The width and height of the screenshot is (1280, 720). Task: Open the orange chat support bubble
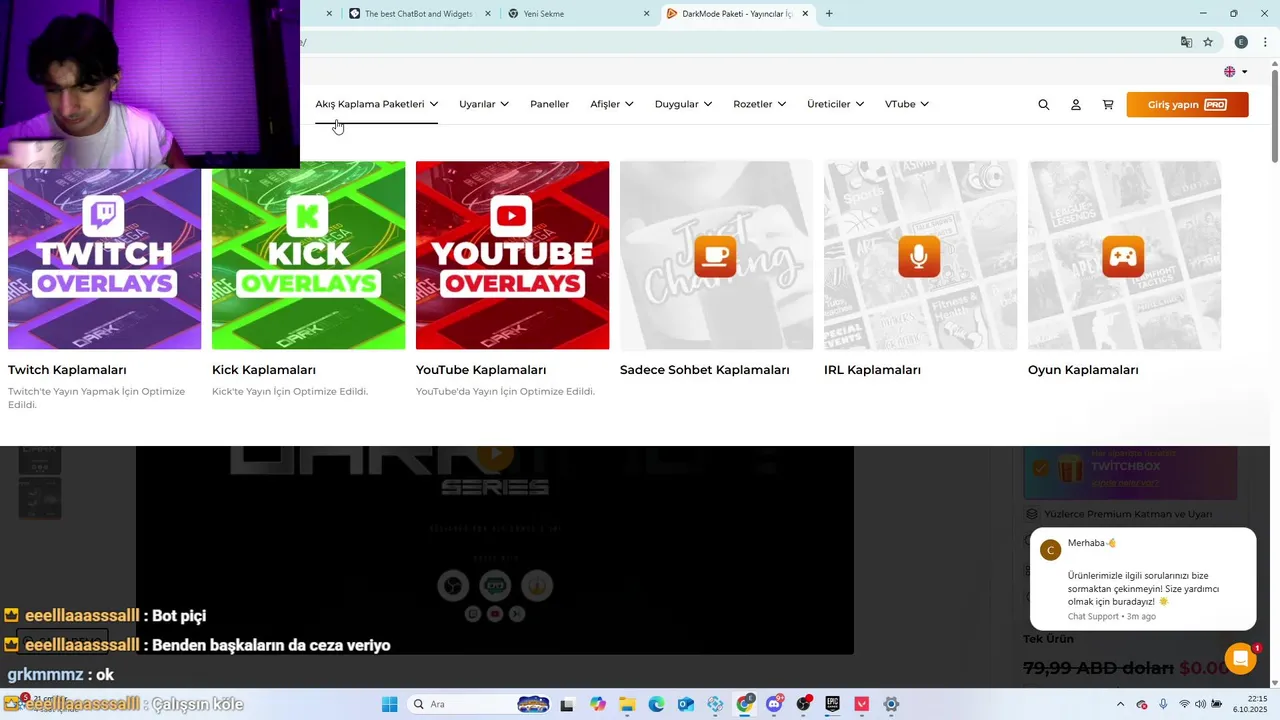click(x=1240, y=659)
